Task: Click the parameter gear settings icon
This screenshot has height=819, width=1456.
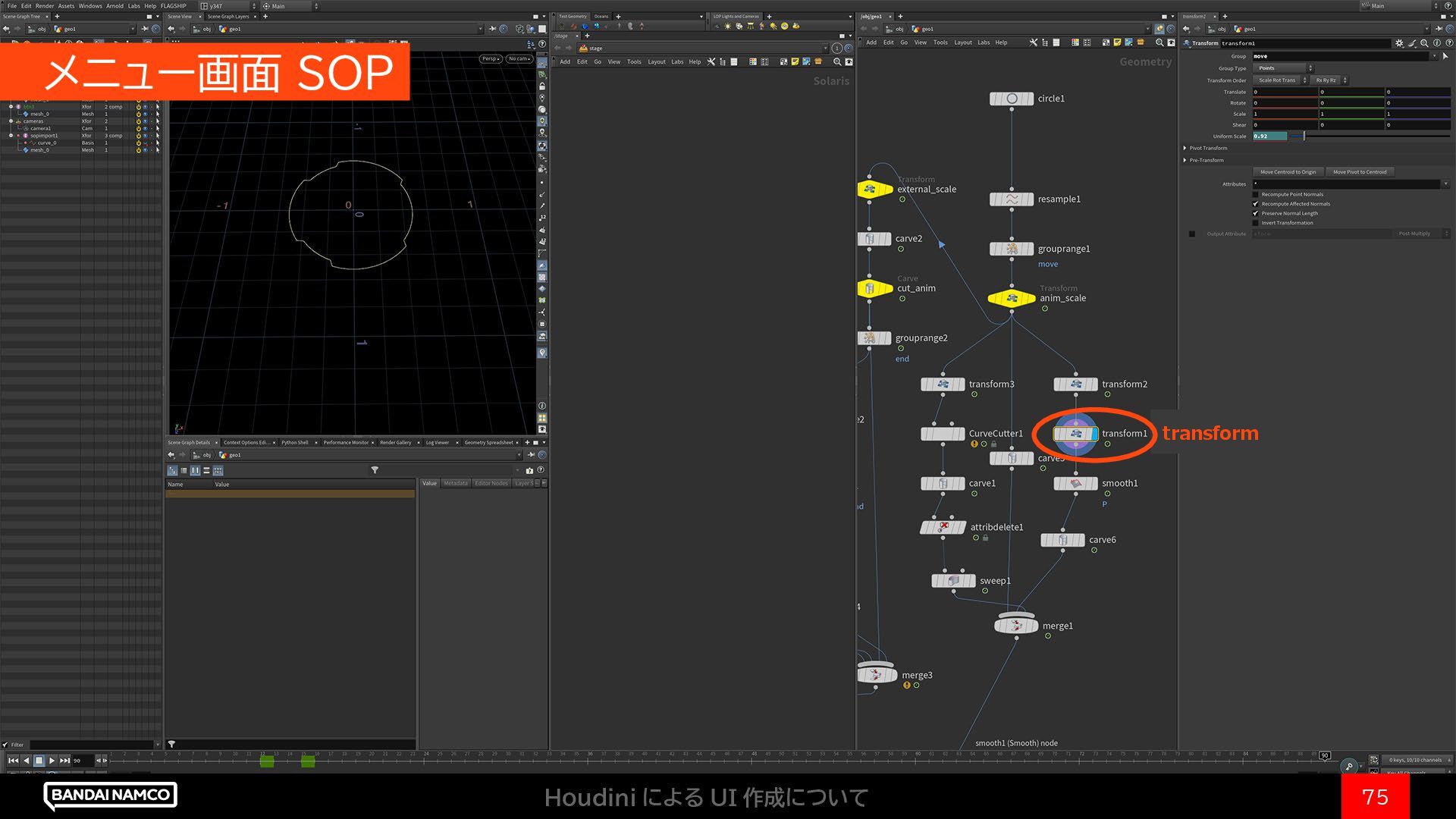Action: click(x=1399, y=43)
